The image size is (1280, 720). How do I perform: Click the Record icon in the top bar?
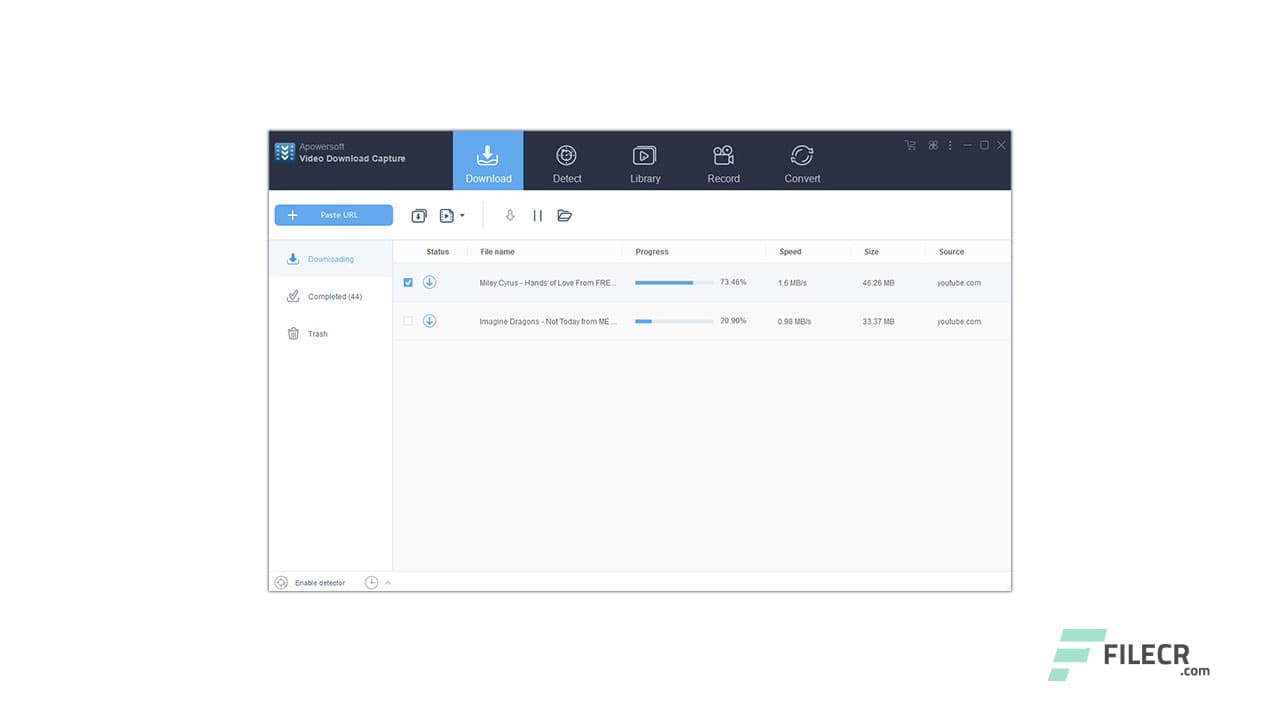click(723, 155)
